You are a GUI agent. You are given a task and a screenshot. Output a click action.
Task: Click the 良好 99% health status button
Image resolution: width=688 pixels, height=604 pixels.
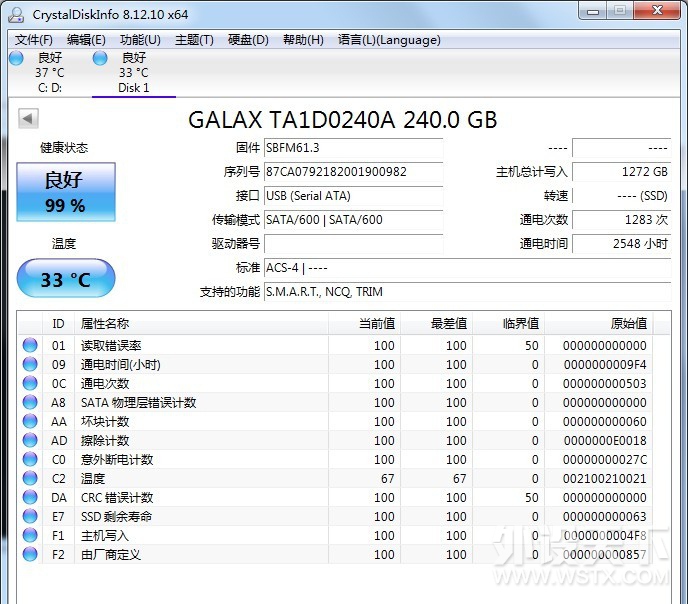[x=66, y=192]
